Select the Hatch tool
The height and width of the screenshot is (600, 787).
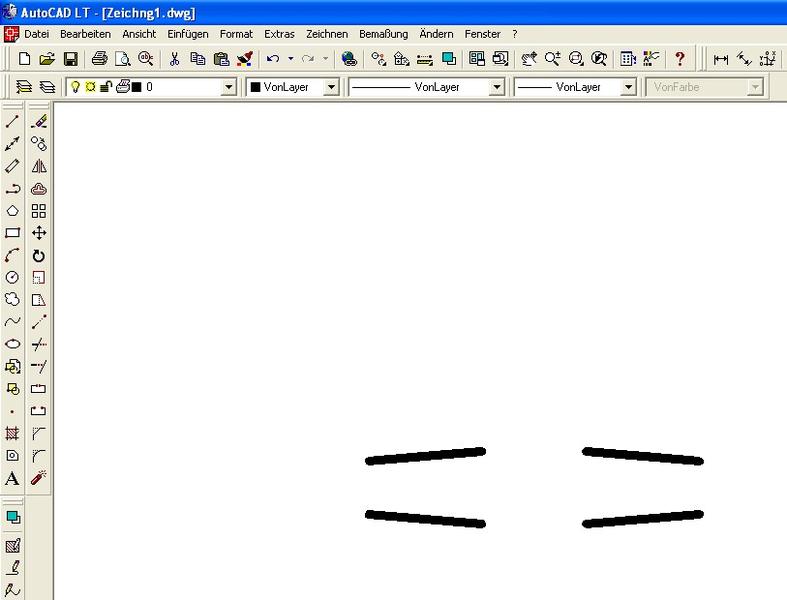[12, 433]
